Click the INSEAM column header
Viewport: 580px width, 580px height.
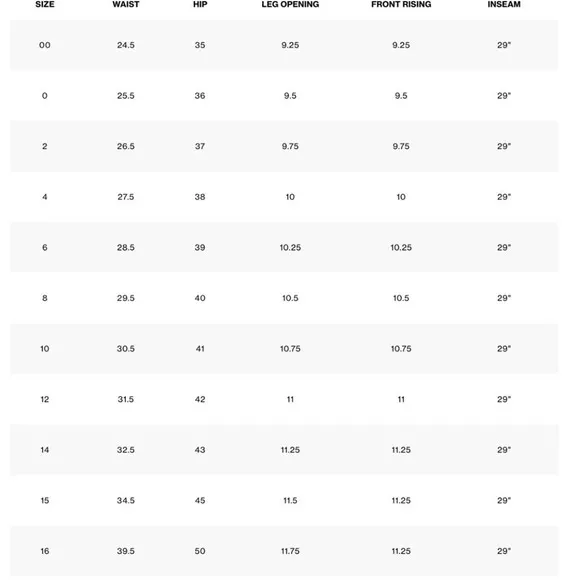[504, 4]
